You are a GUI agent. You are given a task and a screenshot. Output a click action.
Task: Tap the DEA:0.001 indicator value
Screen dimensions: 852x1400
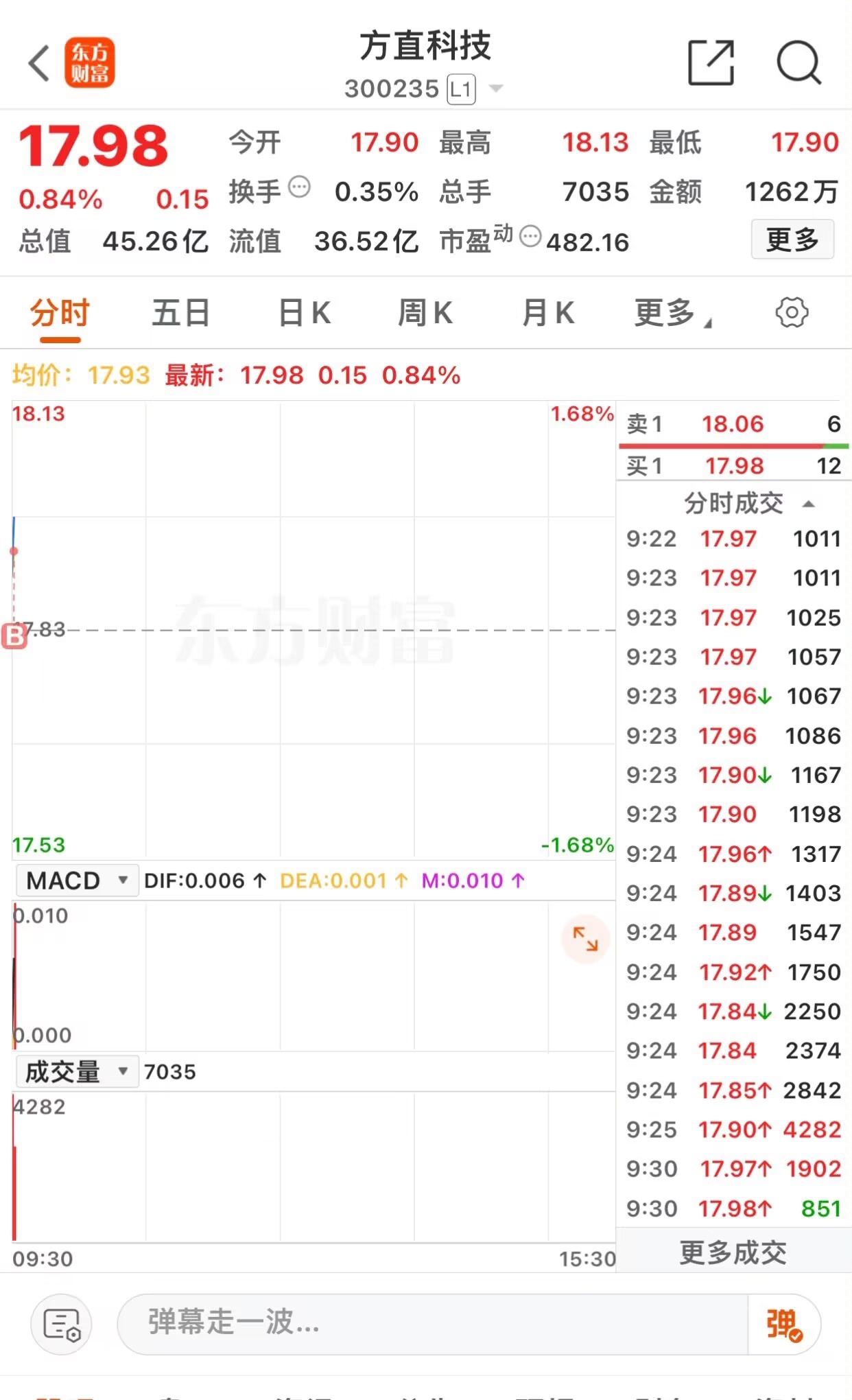344,880
